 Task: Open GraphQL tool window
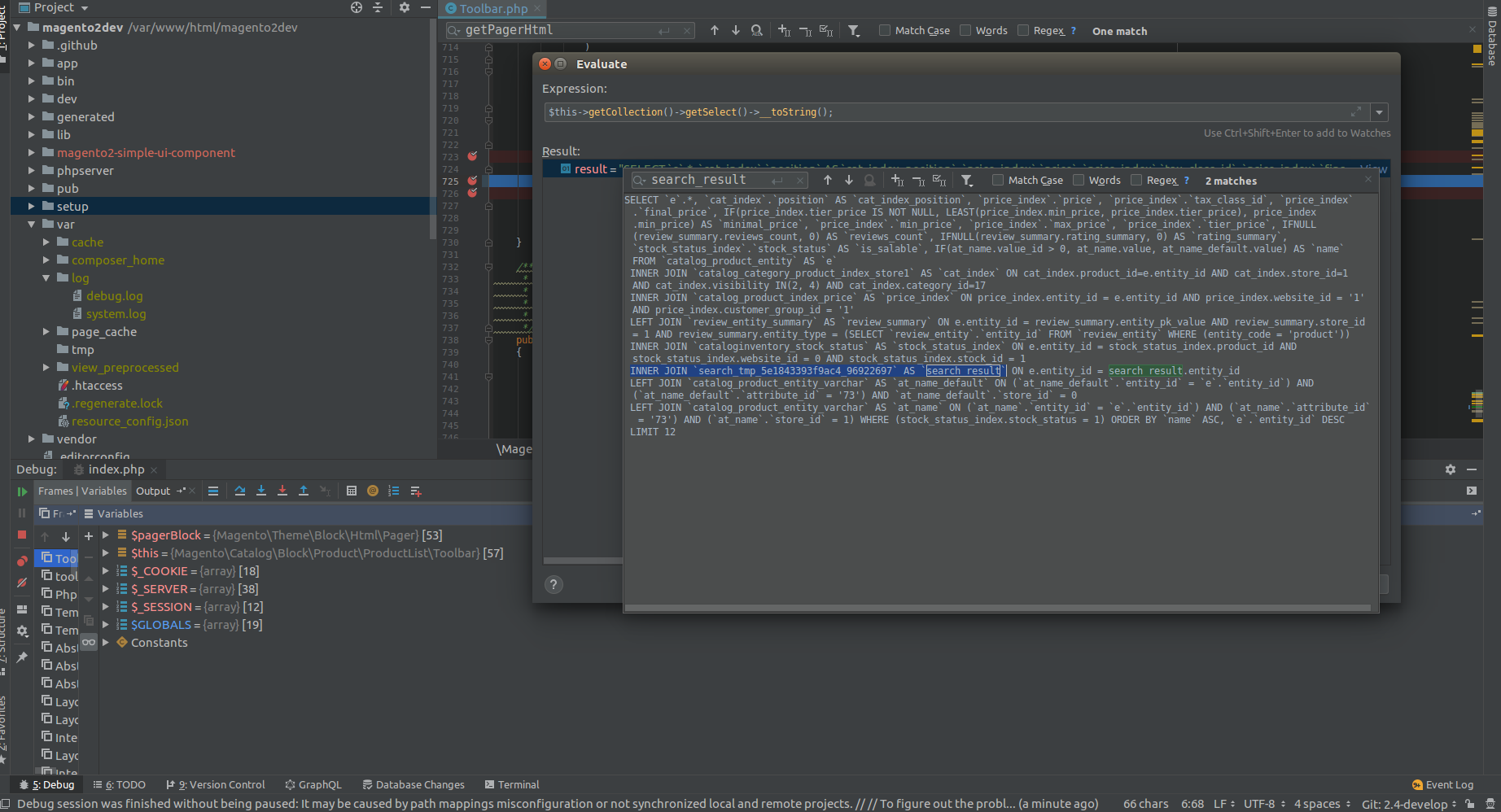point(313,784)
